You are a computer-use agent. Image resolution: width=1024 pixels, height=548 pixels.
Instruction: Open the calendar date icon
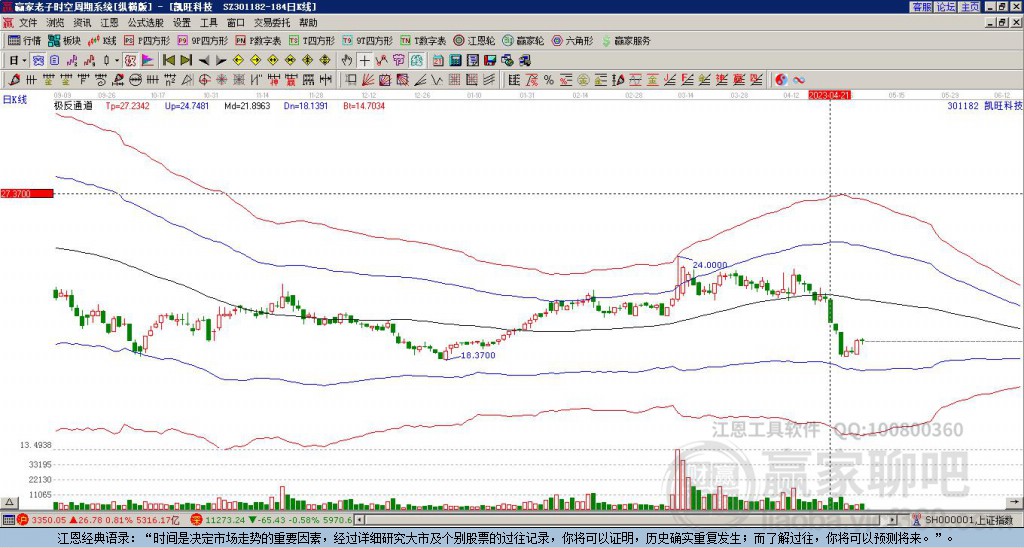pos(438,61)
